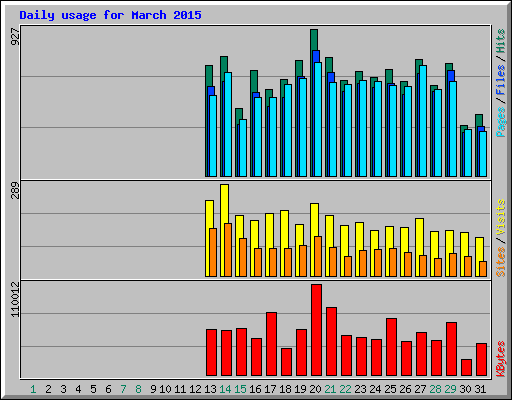512x400 pixels.
Task: Select day 7 on the x-axis
Action: pos(123,389)
